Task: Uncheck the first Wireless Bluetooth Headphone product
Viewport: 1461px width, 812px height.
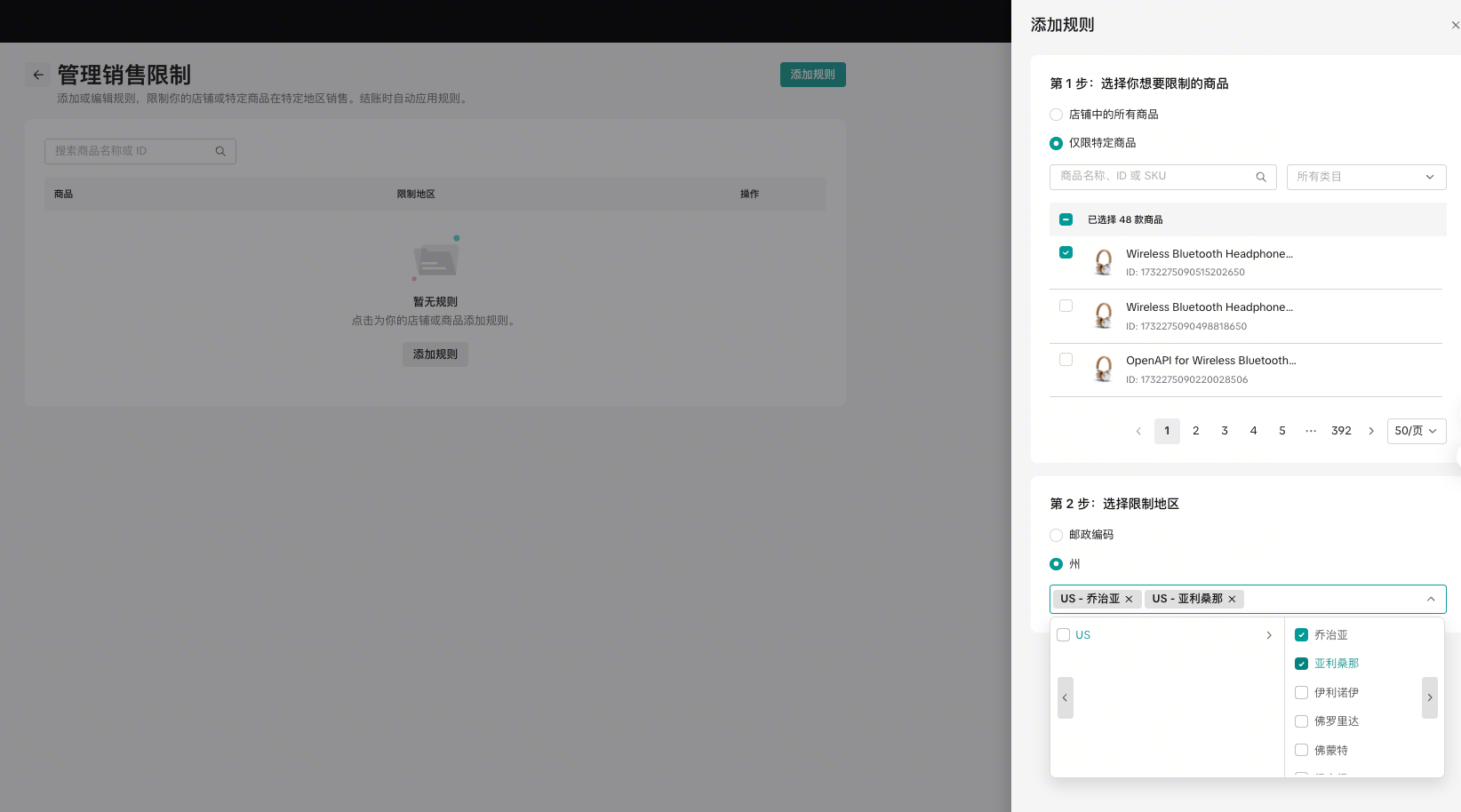Action: (1066, 253)
